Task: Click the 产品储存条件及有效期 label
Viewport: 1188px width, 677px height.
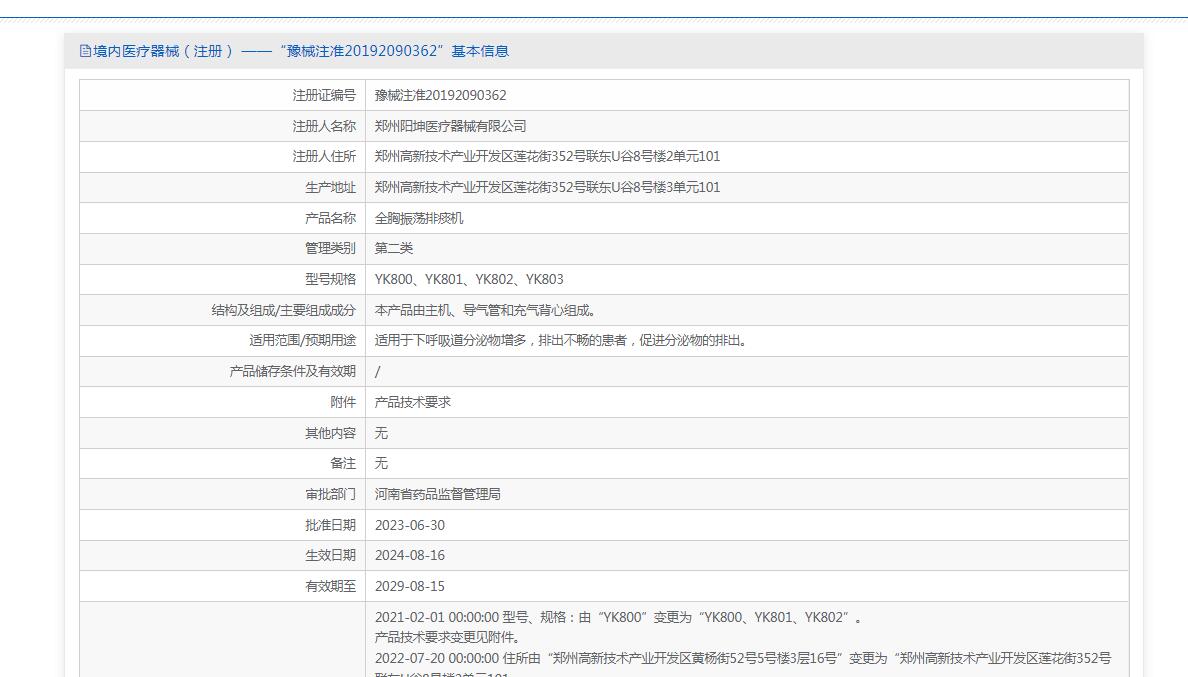Action: (292, 372)
